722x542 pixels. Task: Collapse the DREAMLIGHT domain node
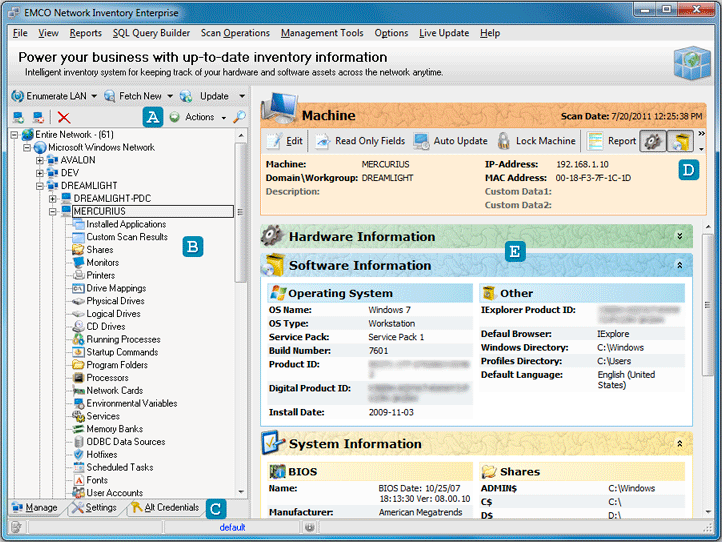(40, 186)
